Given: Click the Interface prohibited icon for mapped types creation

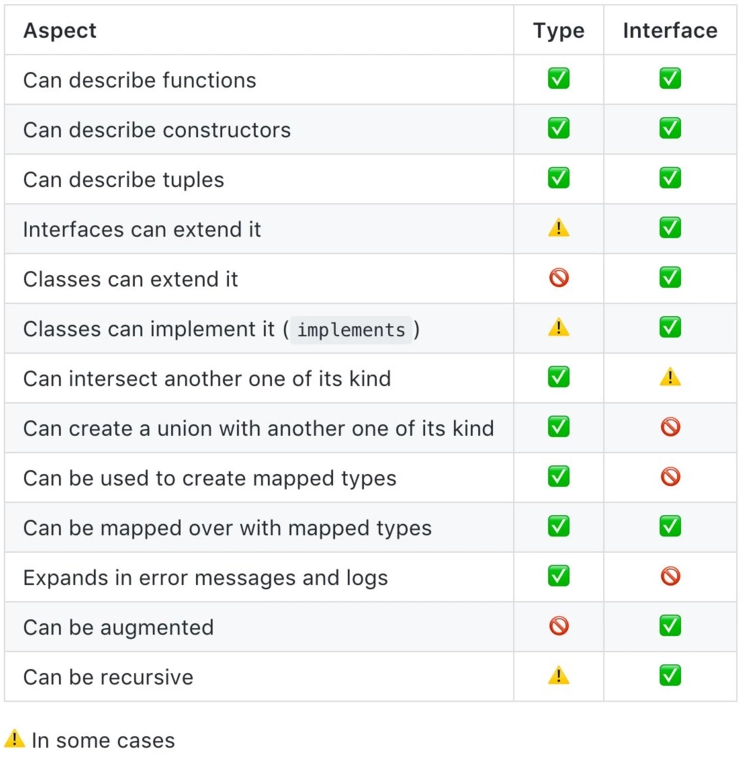Looking at the screenshot, I should 671,477.
